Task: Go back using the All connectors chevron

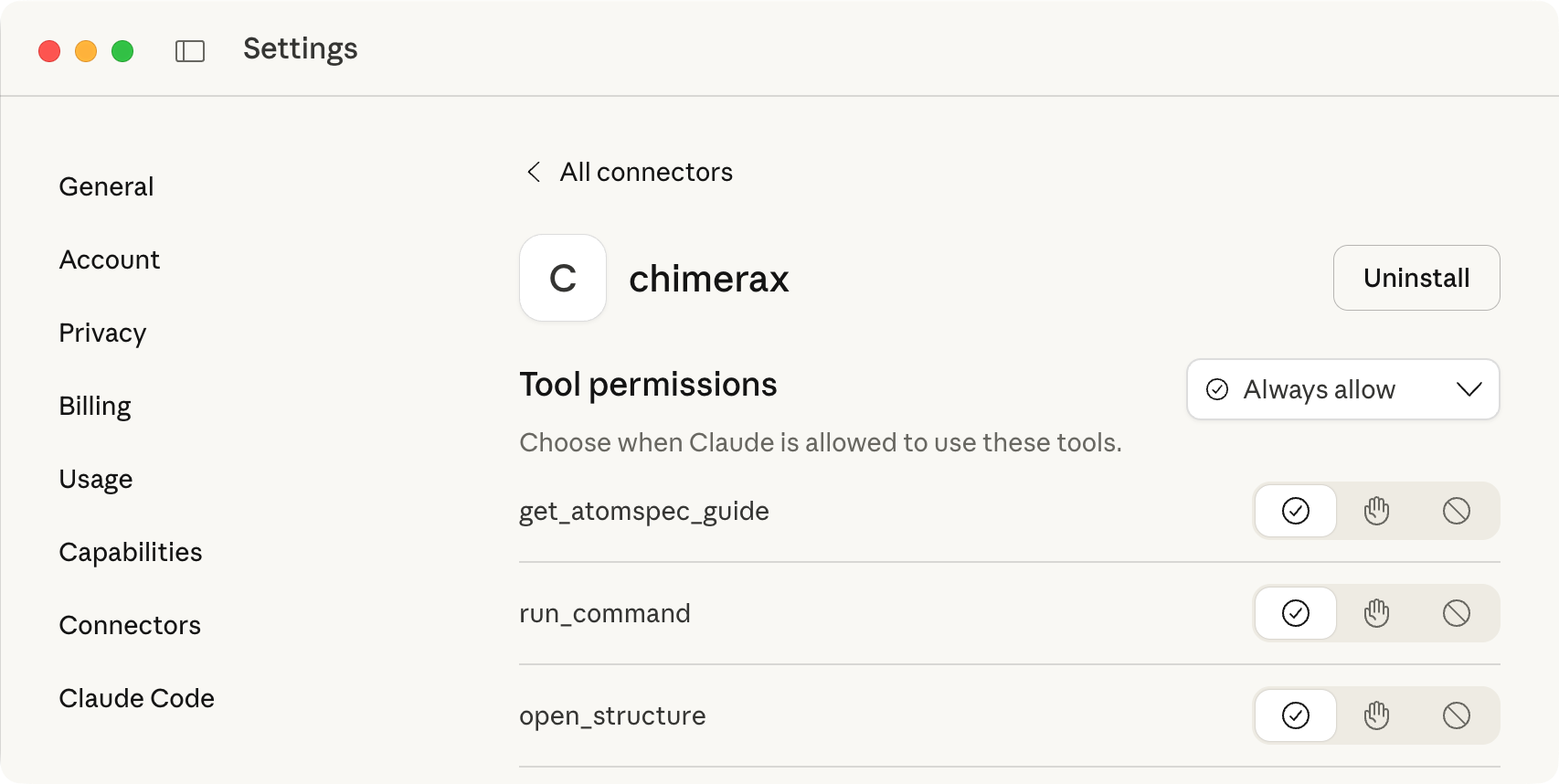Action: (x=535, y=172)
